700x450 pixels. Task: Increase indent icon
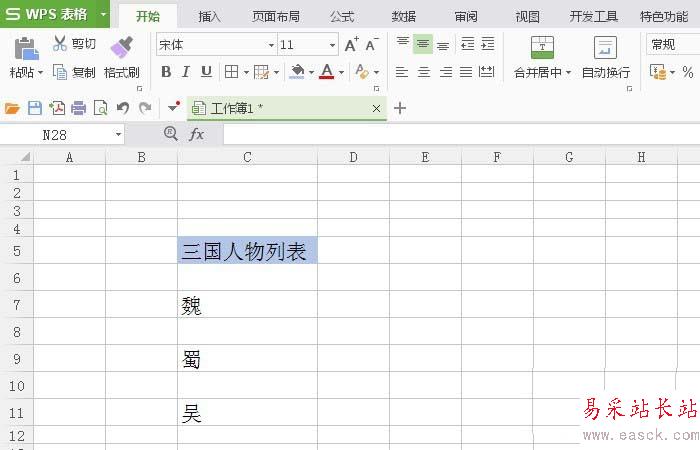(x=488, y=44)
